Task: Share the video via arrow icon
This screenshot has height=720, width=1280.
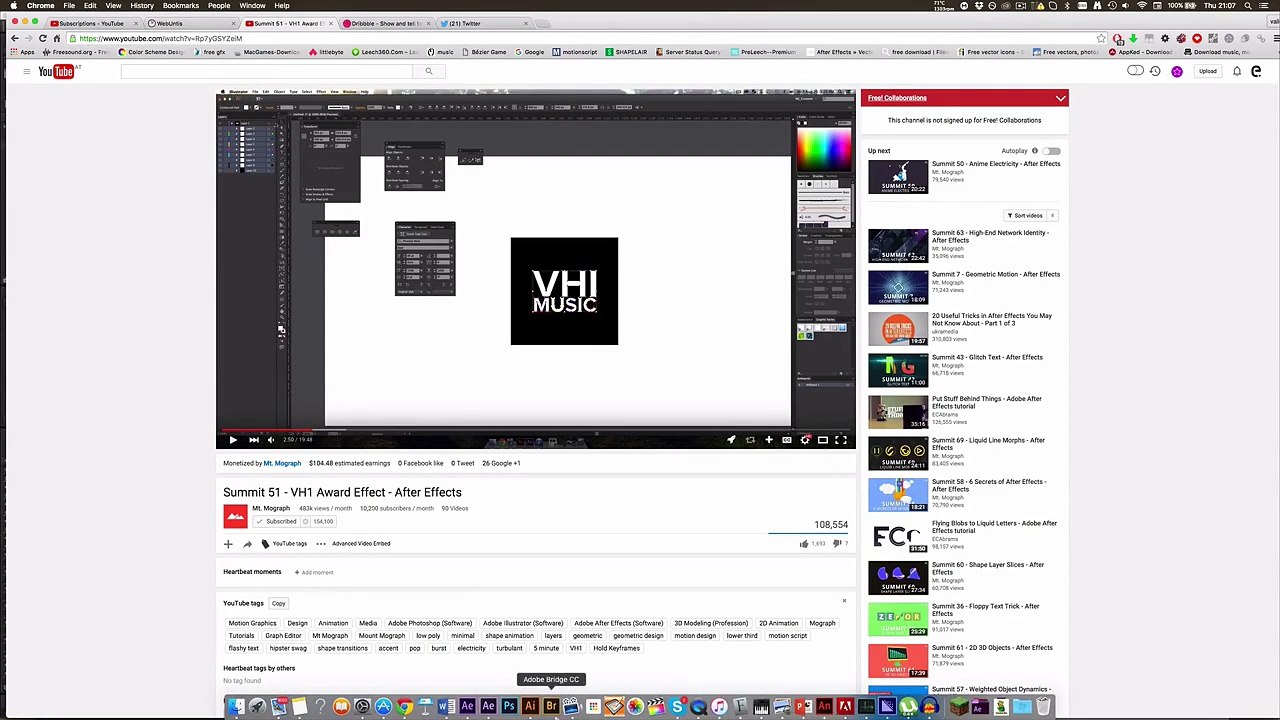Action: (247, 544)
